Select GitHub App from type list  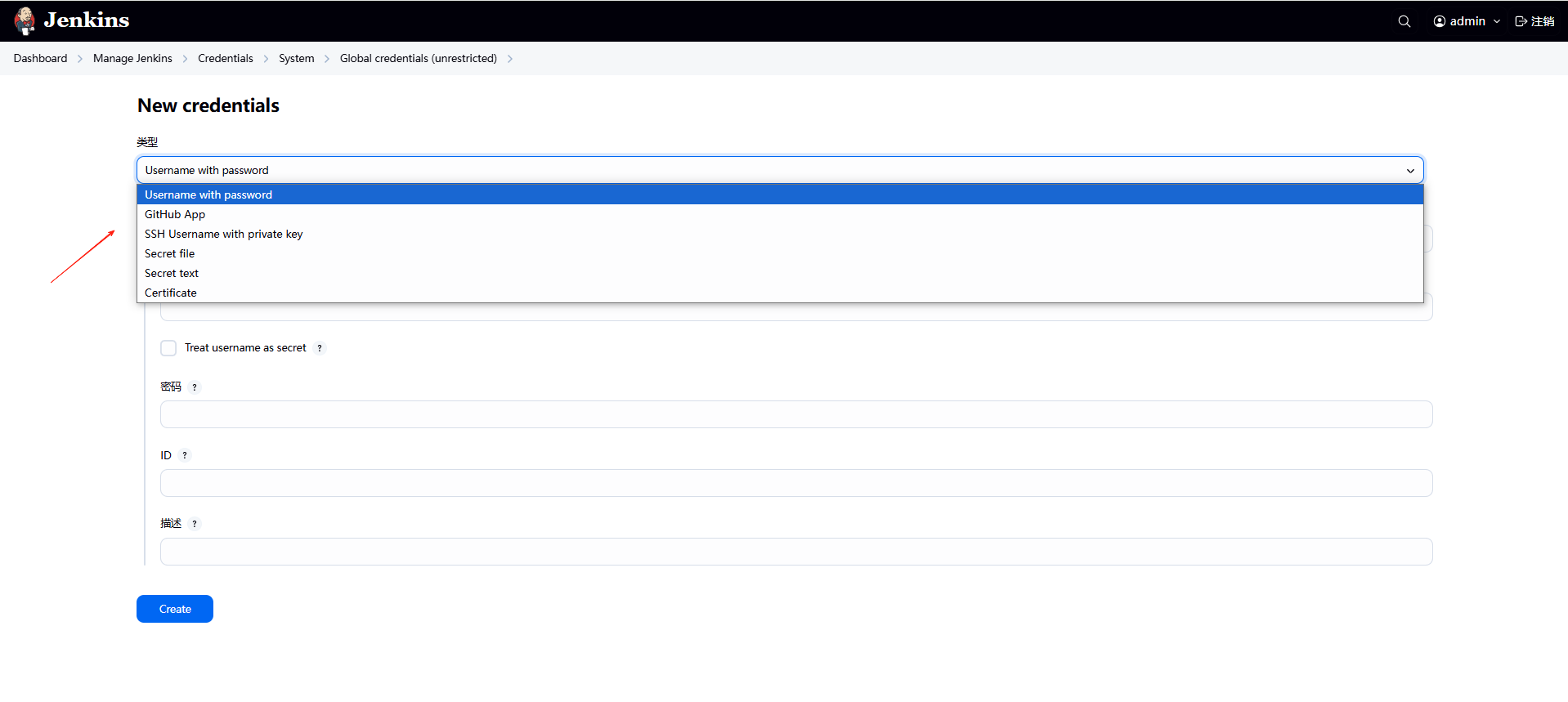[175, 214]
